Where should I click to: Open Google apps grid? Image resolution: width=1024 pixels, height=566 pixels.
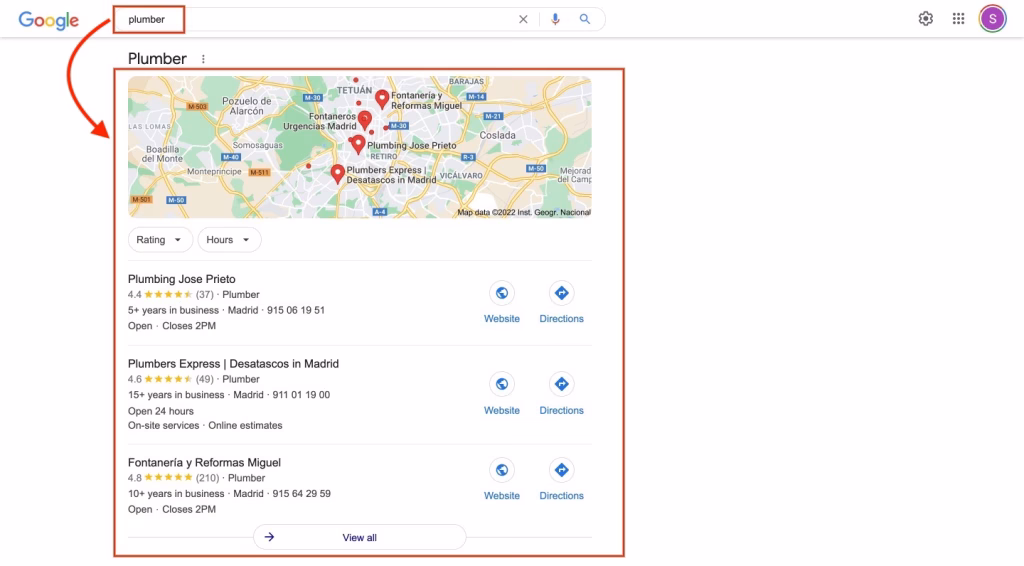click(x=958, y=19)
